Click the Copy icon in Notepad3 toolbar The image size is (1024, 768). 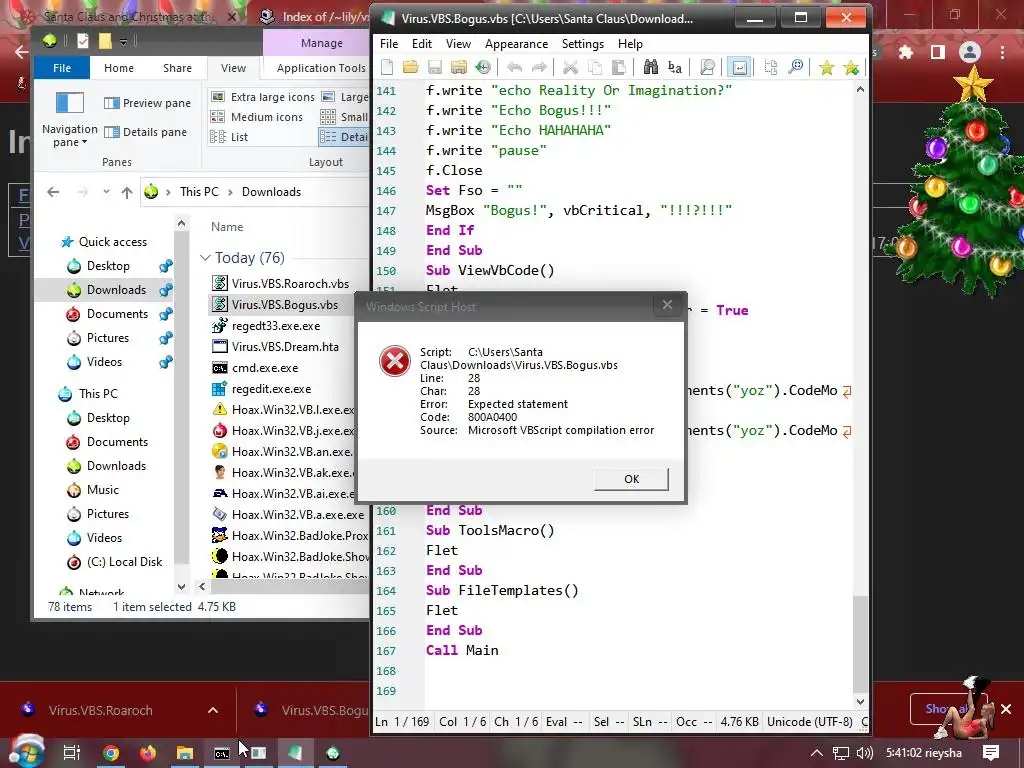click(x=594, y=67)
